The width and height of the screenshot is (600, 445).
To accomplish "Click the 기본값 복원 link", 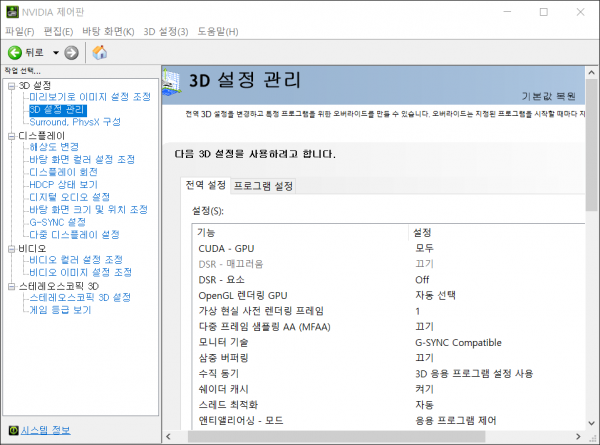I will [549, 96].
